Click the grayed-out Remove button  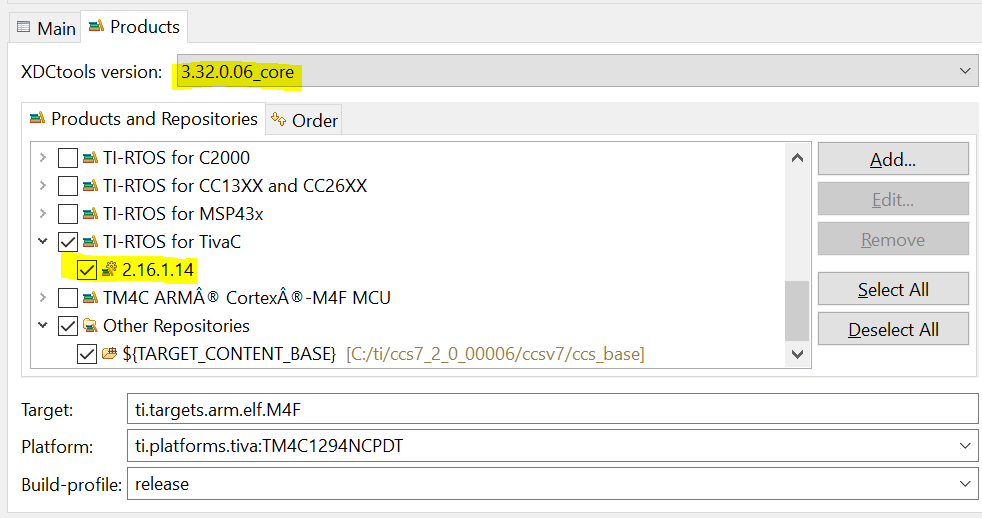pyautogui.click(x=893, y=239)
